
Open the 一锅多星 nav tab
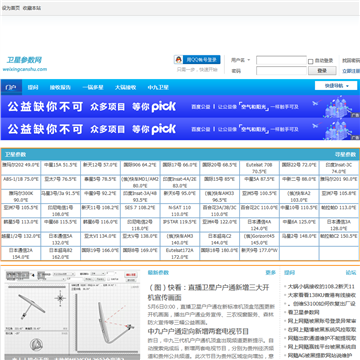[93, 88]
